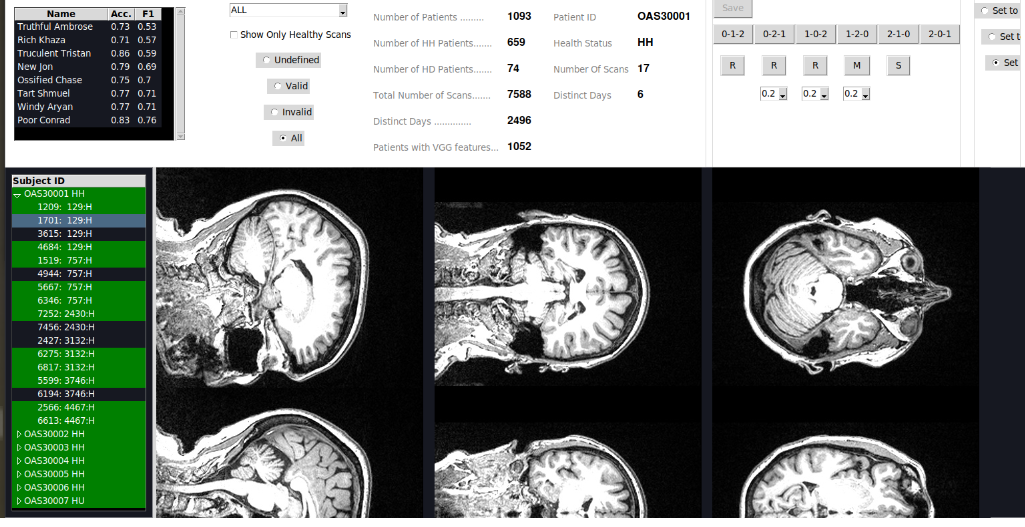This screenshot has width=1025, height=527.
Task: Select scan row 6275: 3132:H
Action: 78,354
